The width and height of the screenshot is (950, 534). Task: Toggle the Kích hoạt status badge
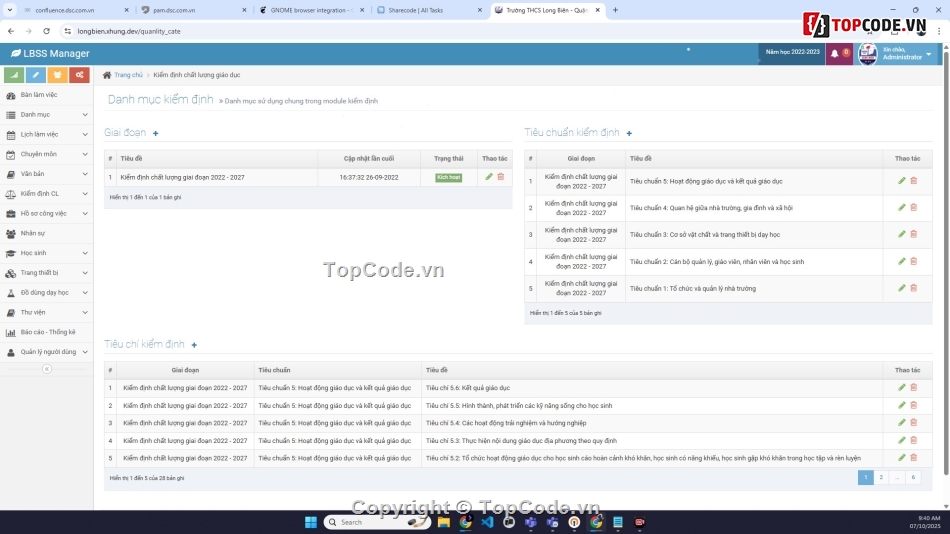point(448,177)
